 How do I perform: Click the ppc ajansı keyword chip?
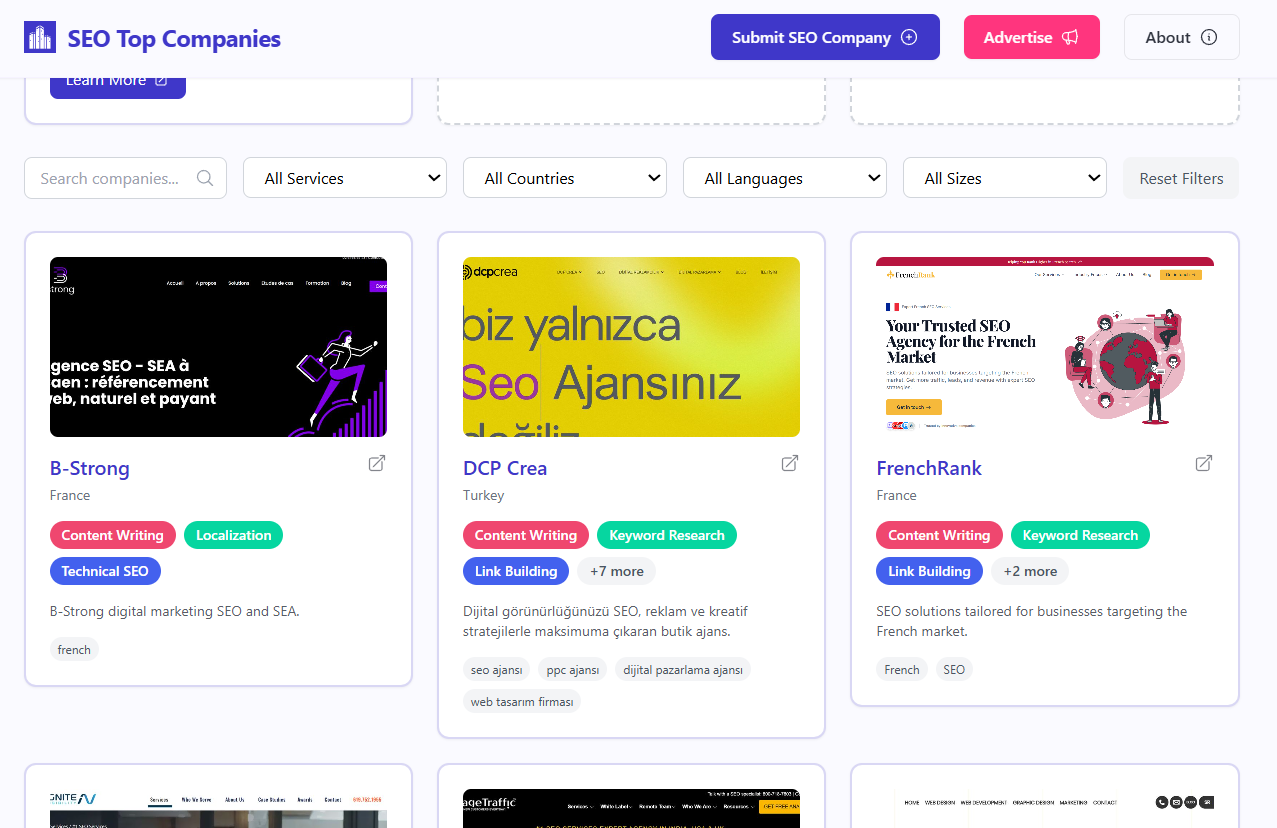pos(573,670)
